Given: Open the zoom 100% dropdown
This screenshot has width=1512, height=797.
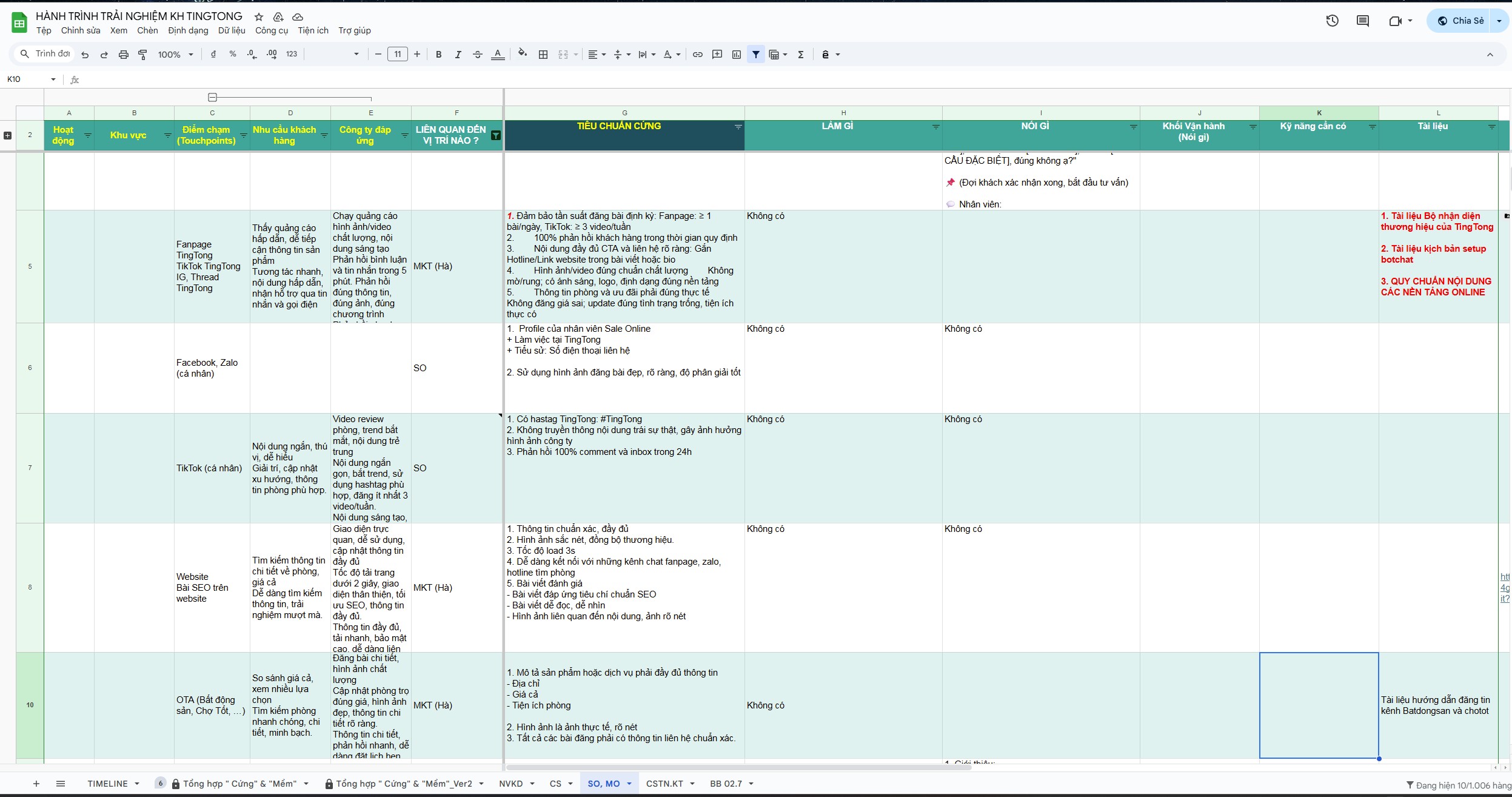Looking at the screenshot, I should tap(175, 55).
